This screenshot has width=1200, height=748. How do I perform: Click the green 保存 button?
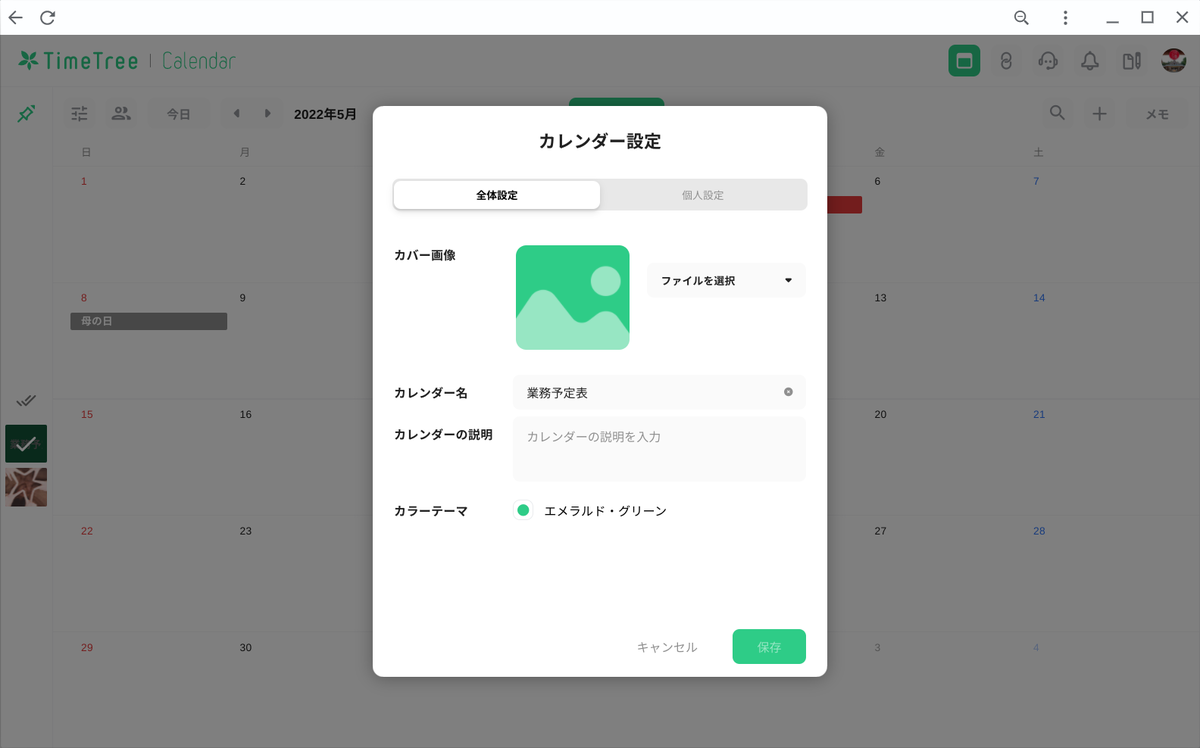point(769,647)
